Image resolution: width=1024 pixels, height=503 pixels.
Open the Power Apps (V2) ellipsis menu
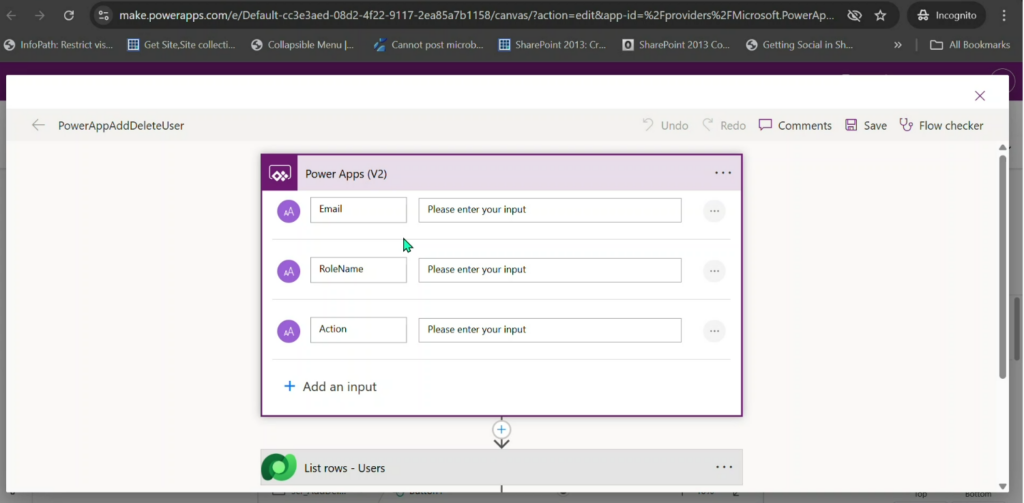coord(723,173)
